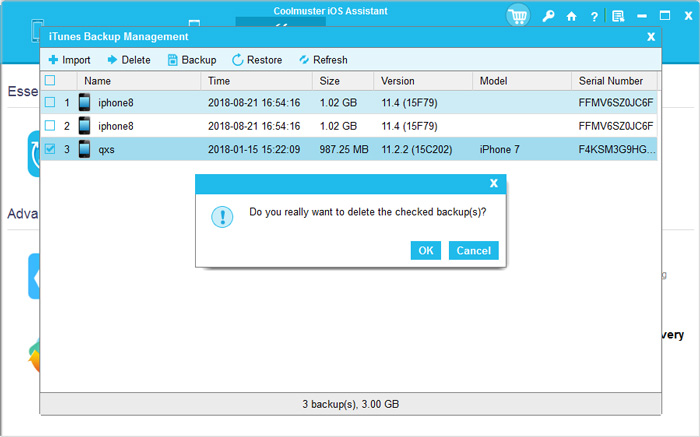Click the phone icon in row 2

point(84,126)
